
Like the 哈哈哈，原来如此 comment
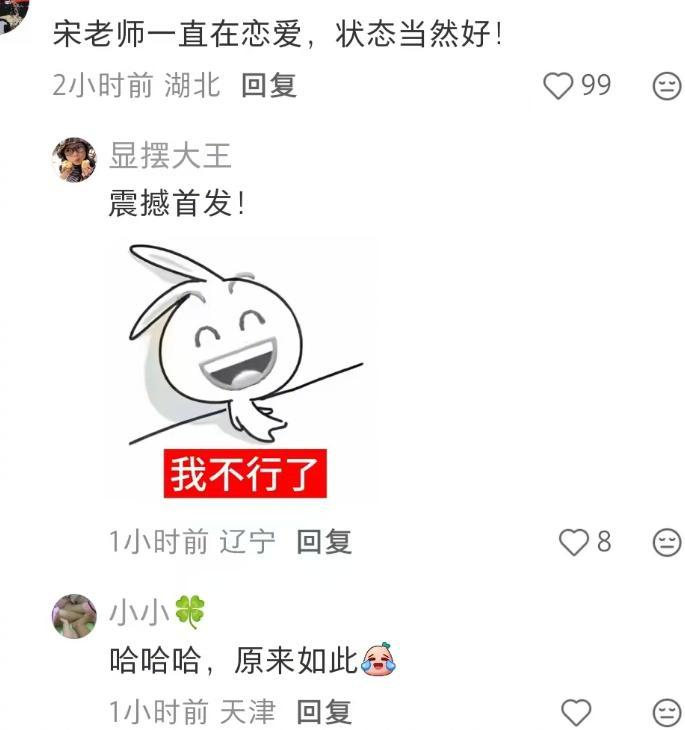pos(576,712)
